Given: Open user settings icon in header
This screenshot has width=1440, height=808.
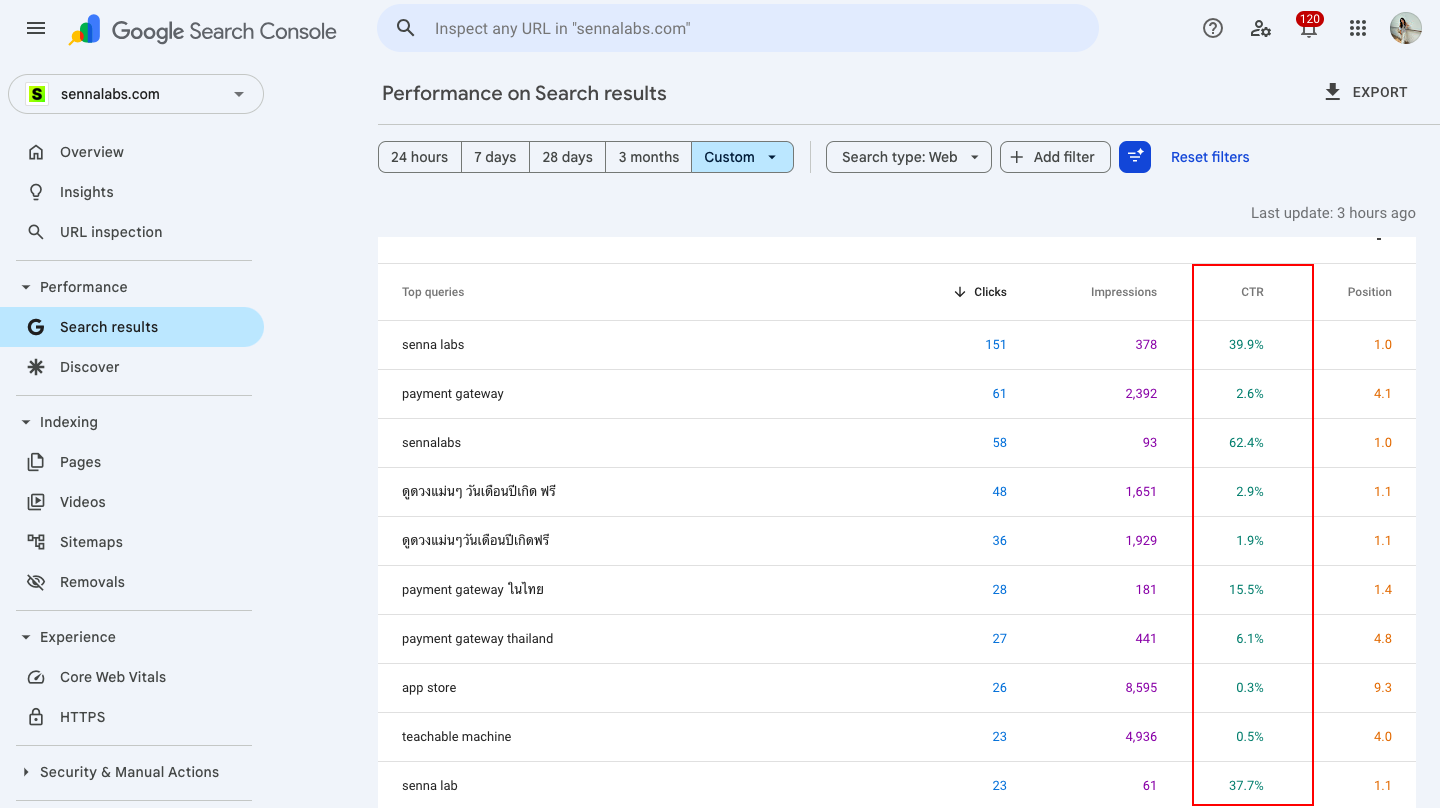Looking at the screenshot, I should tap(1261, 28).
